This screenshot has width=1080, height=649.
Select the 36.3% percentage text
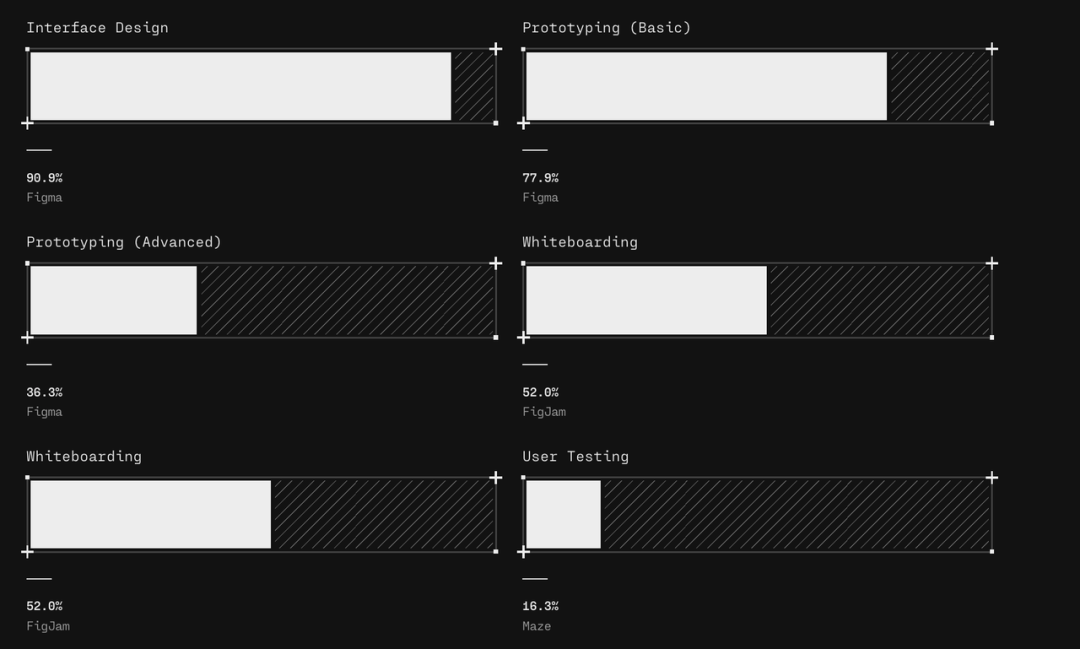coord(44,392)
